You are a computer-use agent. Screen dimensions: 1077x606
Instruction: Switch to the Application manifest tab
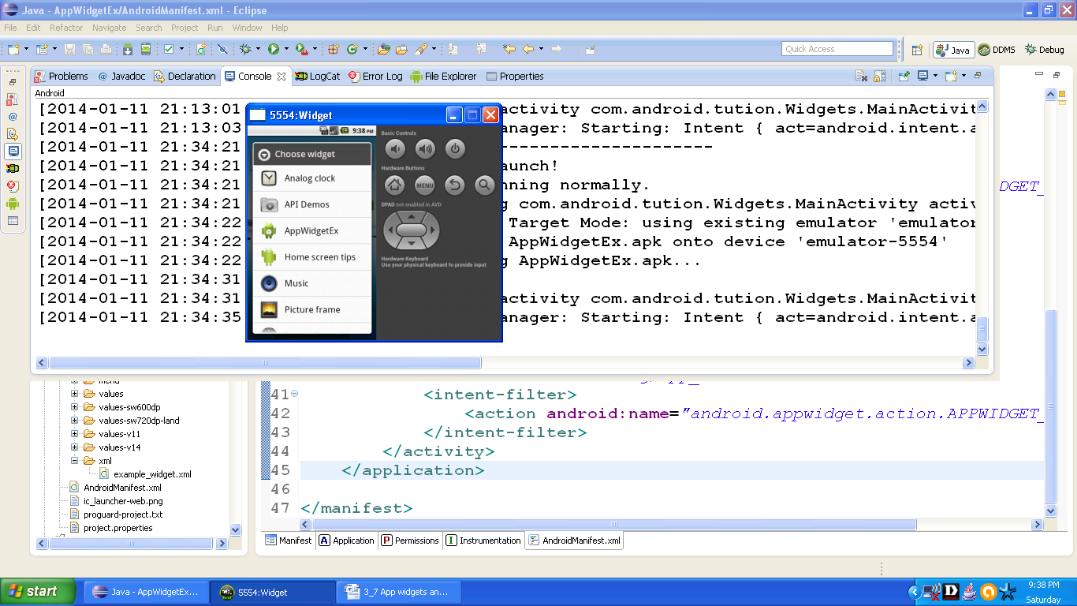[347, 541]
